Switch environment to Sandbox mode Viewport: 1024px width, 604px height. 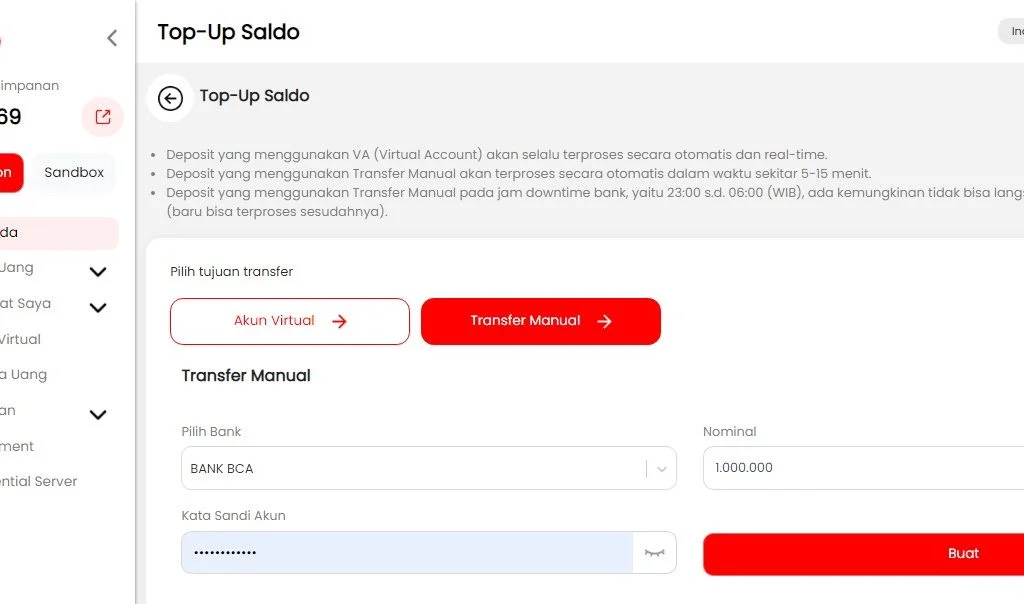pyautogui.click(x=73, y=172)
